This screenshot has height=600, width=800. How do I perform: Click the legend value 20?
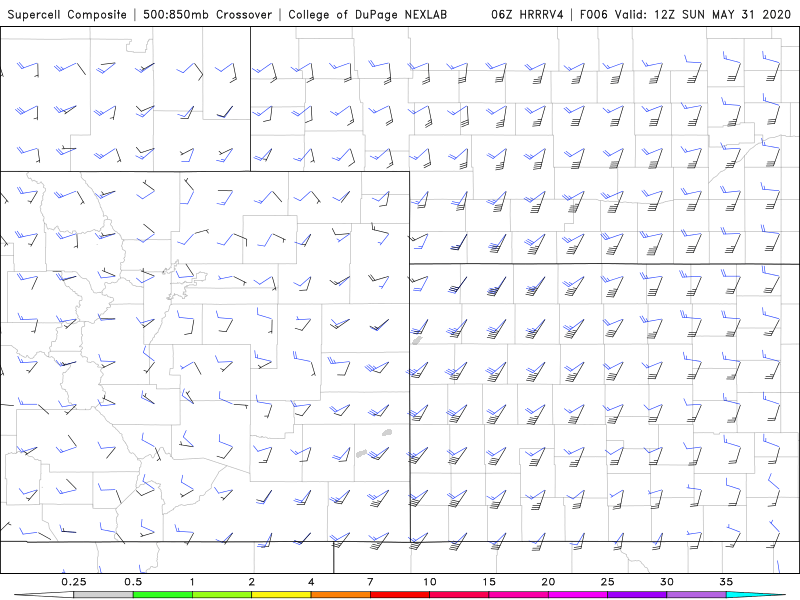[548, 582]
